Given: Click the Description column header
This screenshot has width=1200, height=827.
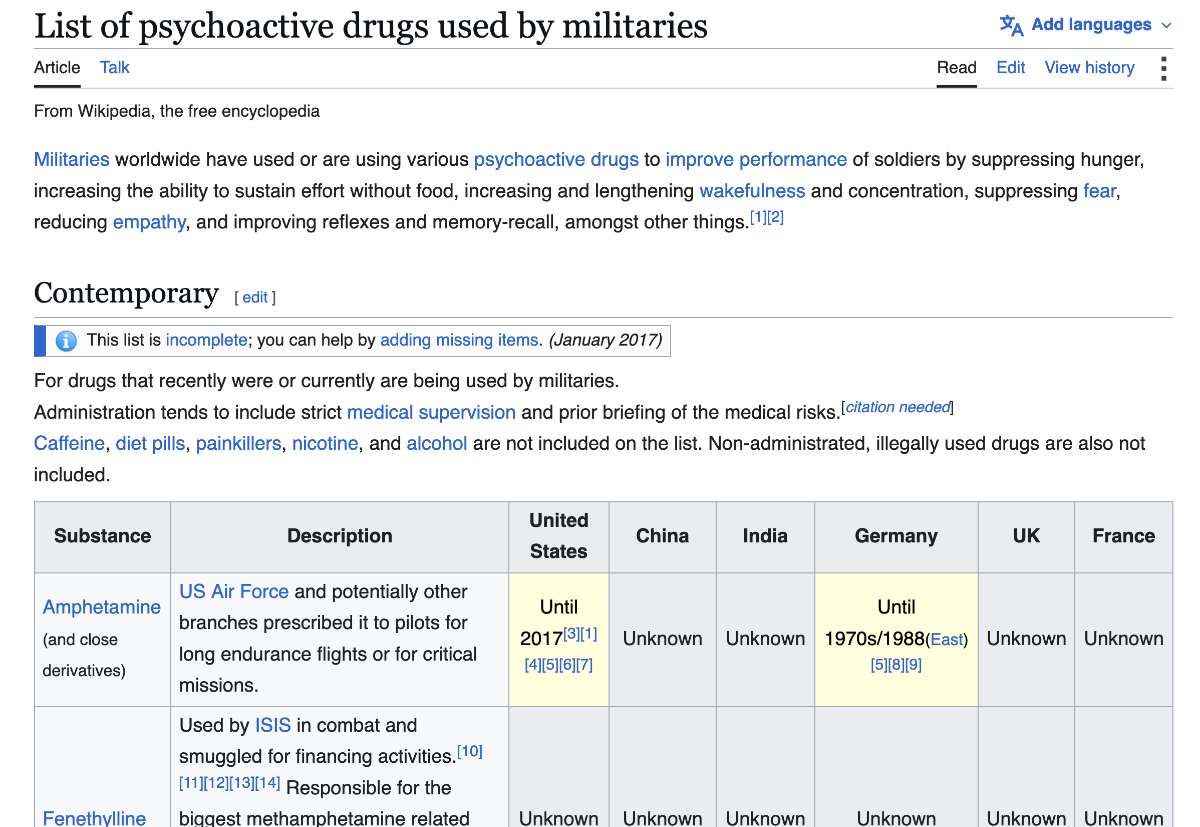Looking at the screenshot, I should 340,536.
